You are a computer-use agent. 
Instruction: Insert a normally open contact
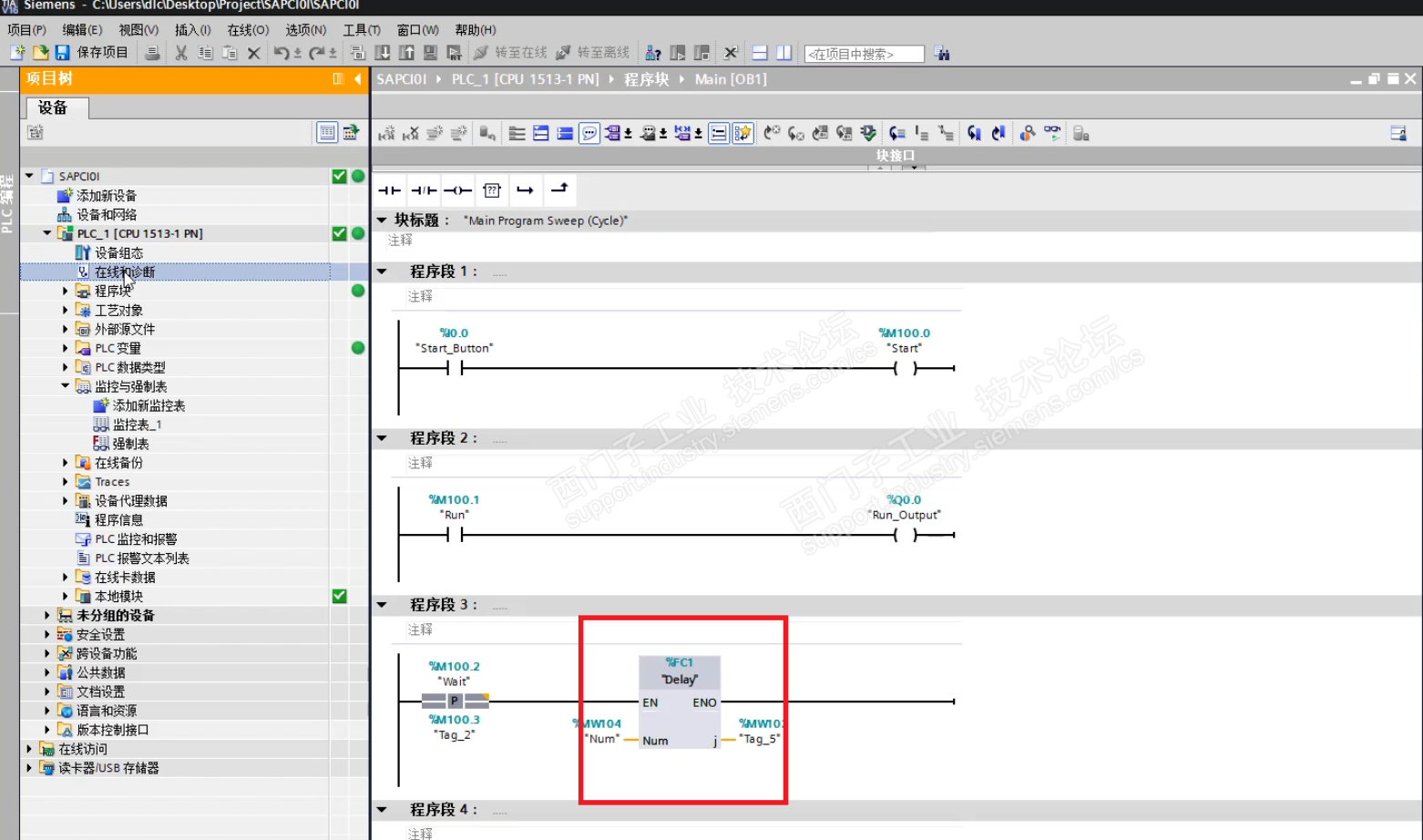[x=390, y=190]
